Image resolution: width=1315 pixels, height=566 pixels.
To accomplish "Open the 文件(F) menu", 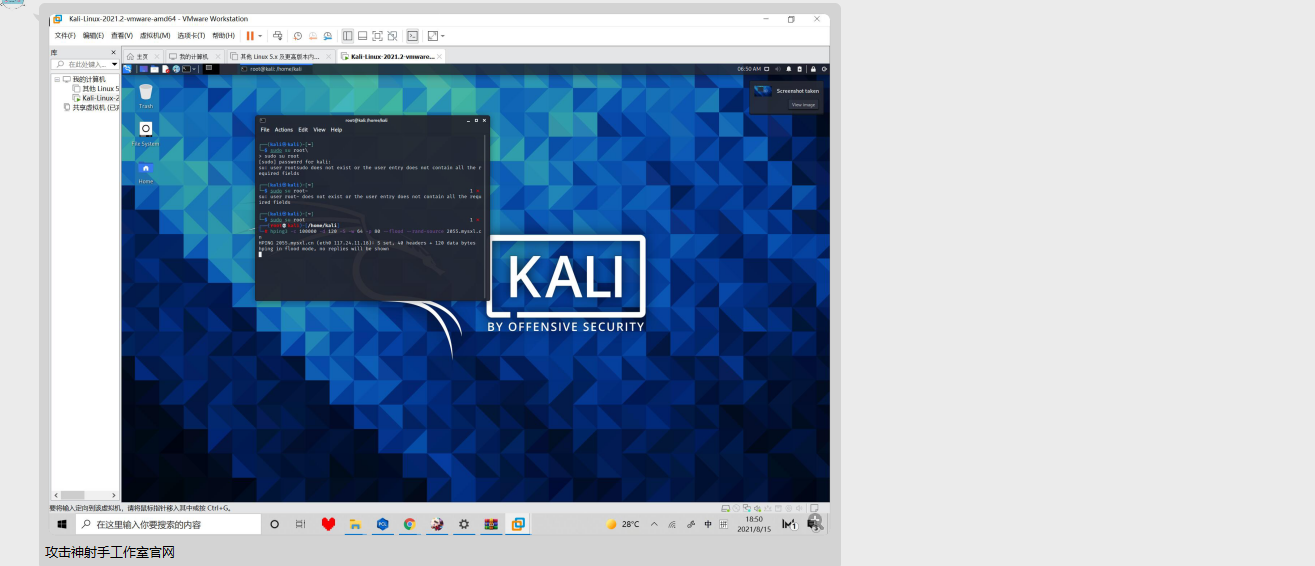I will [65, 36].
